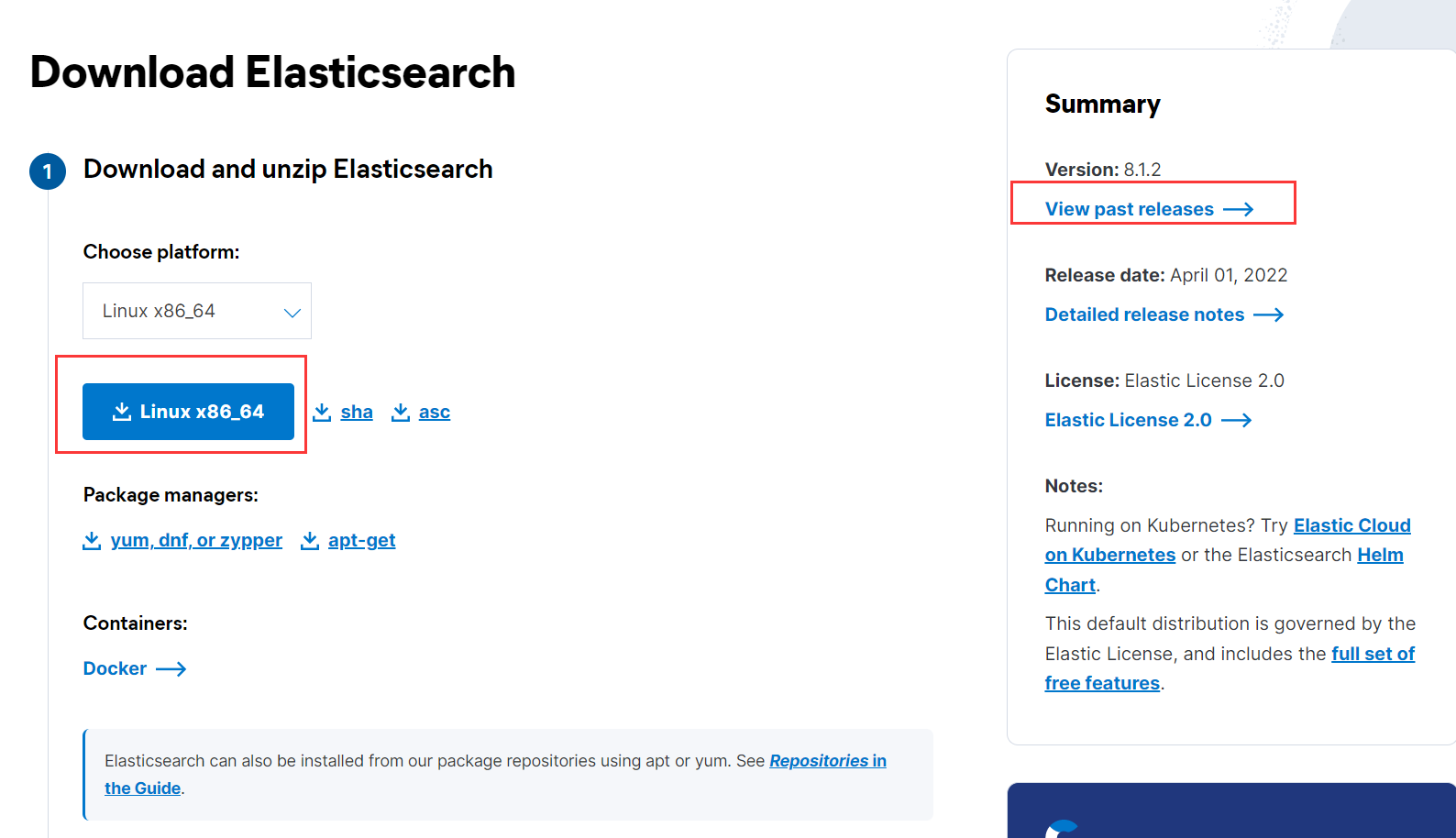Click arrow icon after Elastic License 2.0
Image resolution: width=1456 pixels, height=838 pixels.
(1237, 421)
